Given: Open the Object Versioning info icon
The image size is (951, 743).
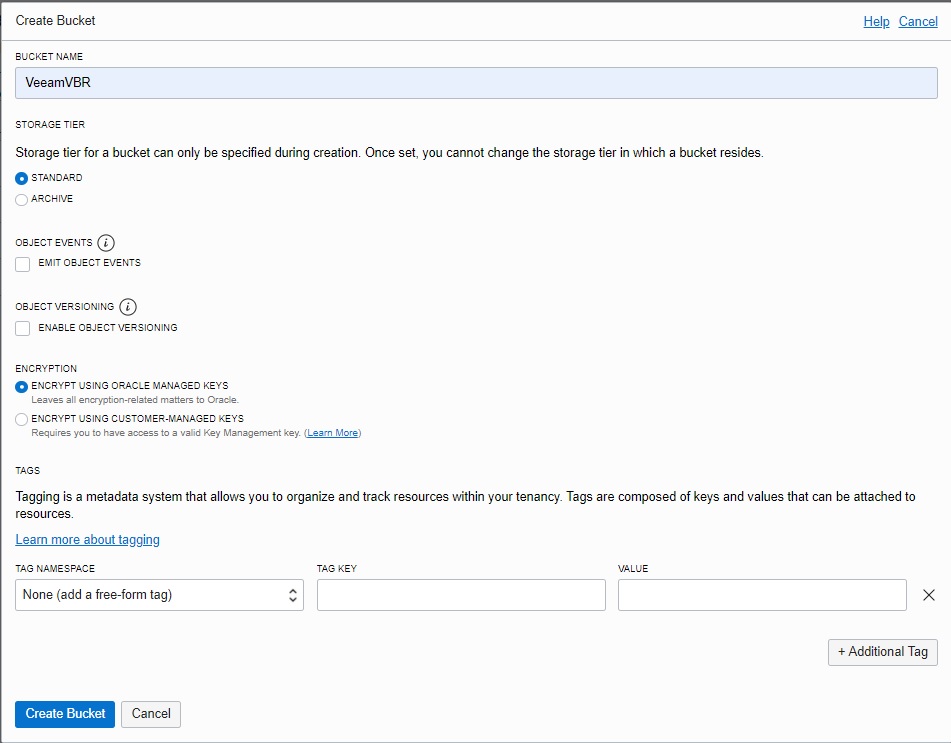Looking at the screenshot, I should (x=127, y=307).
